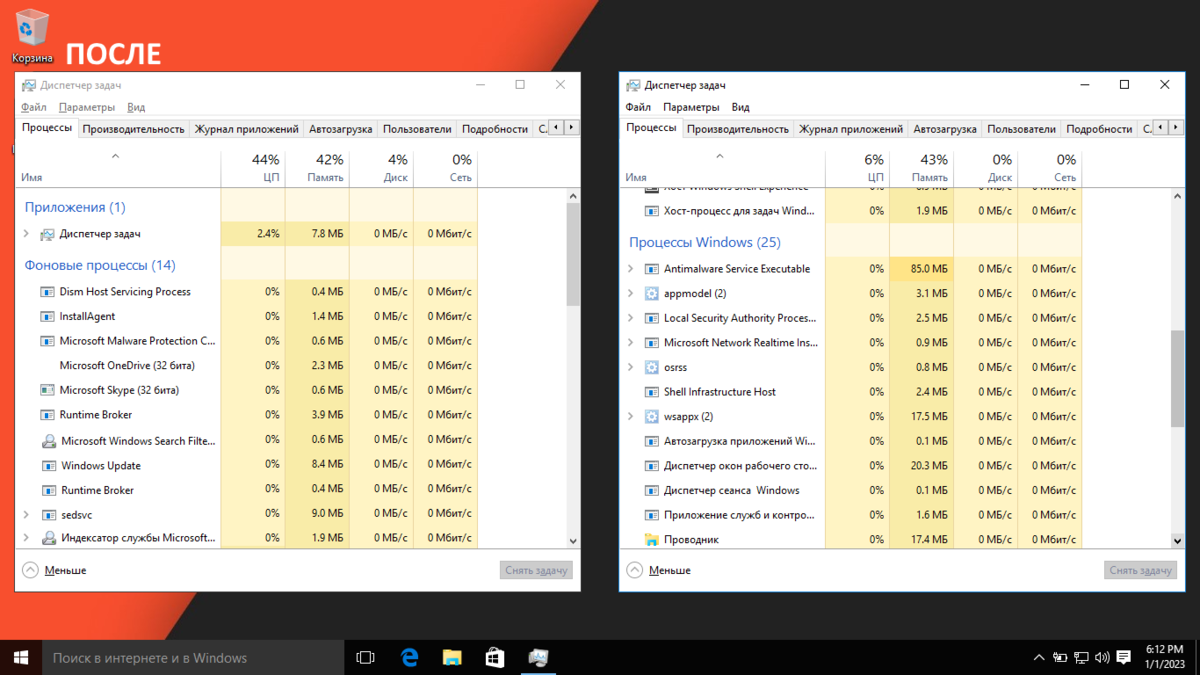Click the InstallAgent process icon
This screenshot has height=675, width=1200.
pos(47,316)
